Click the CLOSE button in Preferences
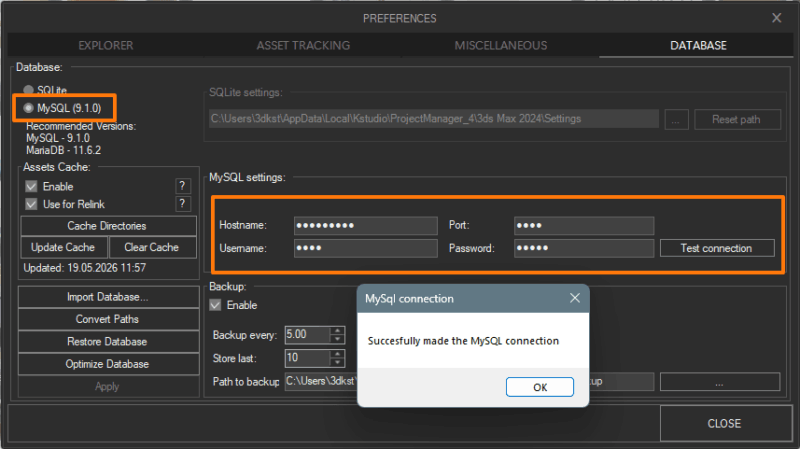The width and height of the screenshot is (800, 449). pos(726,423)
